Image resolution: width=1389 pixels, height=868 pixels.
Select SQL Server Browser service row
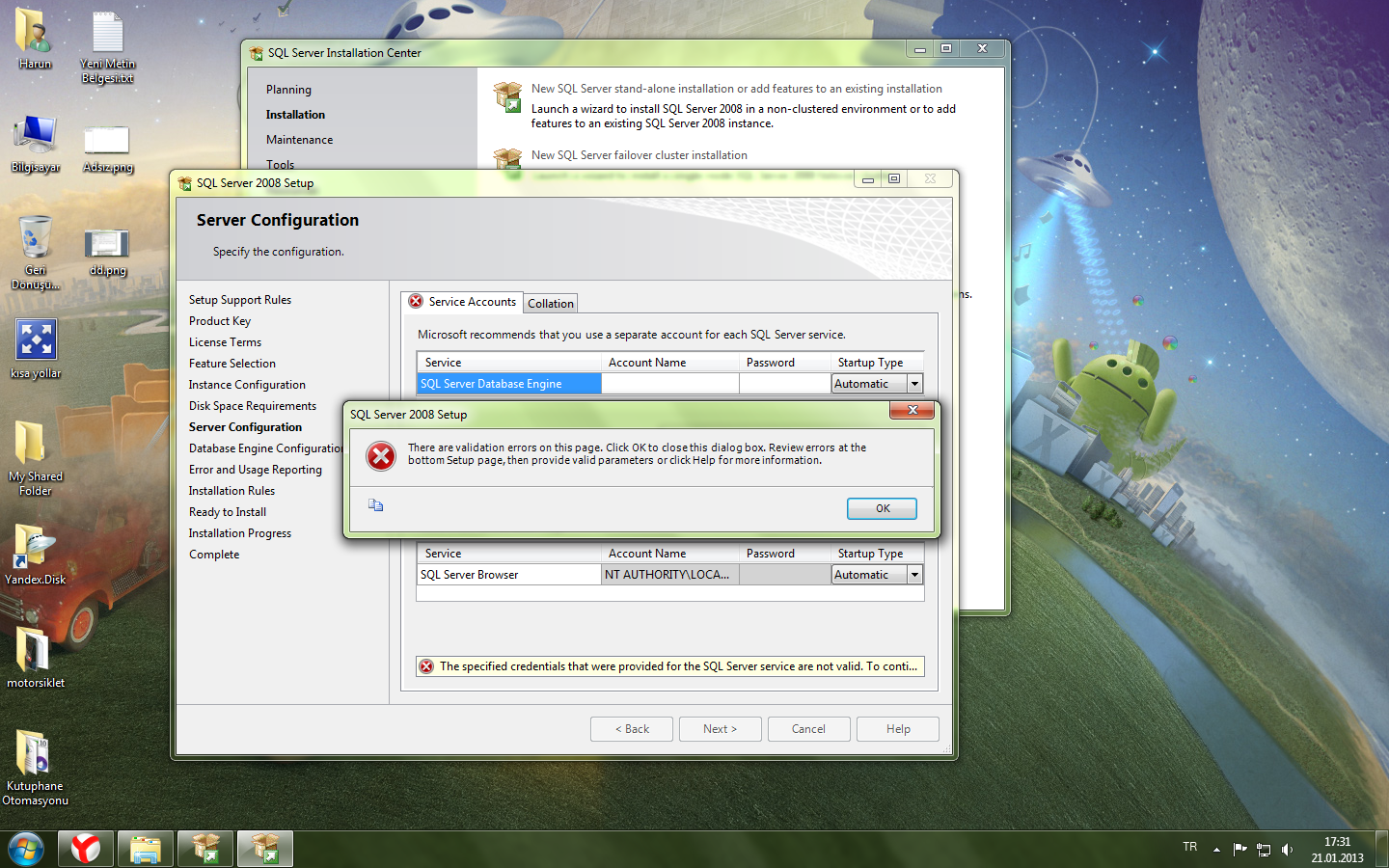509,575
